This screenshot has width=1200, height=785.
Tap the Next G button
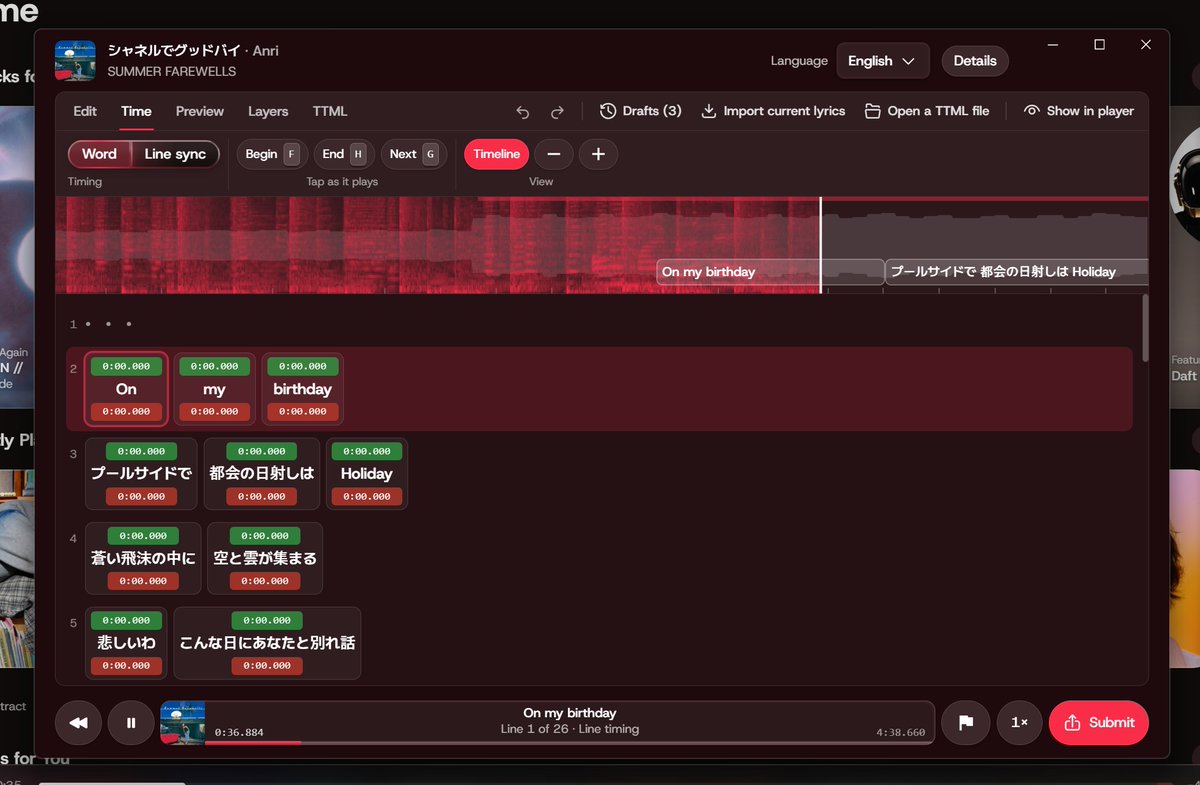pyautogui.click(x=413, y=154)
